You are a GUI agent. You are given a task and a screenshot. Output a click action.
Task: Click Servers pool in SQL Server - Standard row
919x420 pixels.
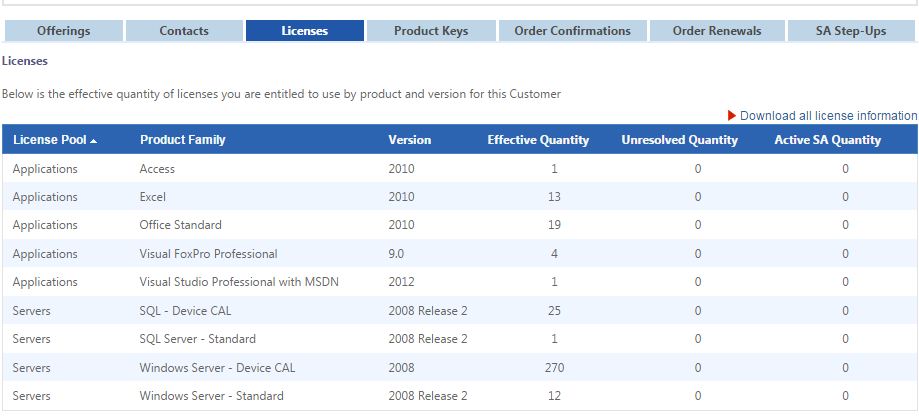31,339
